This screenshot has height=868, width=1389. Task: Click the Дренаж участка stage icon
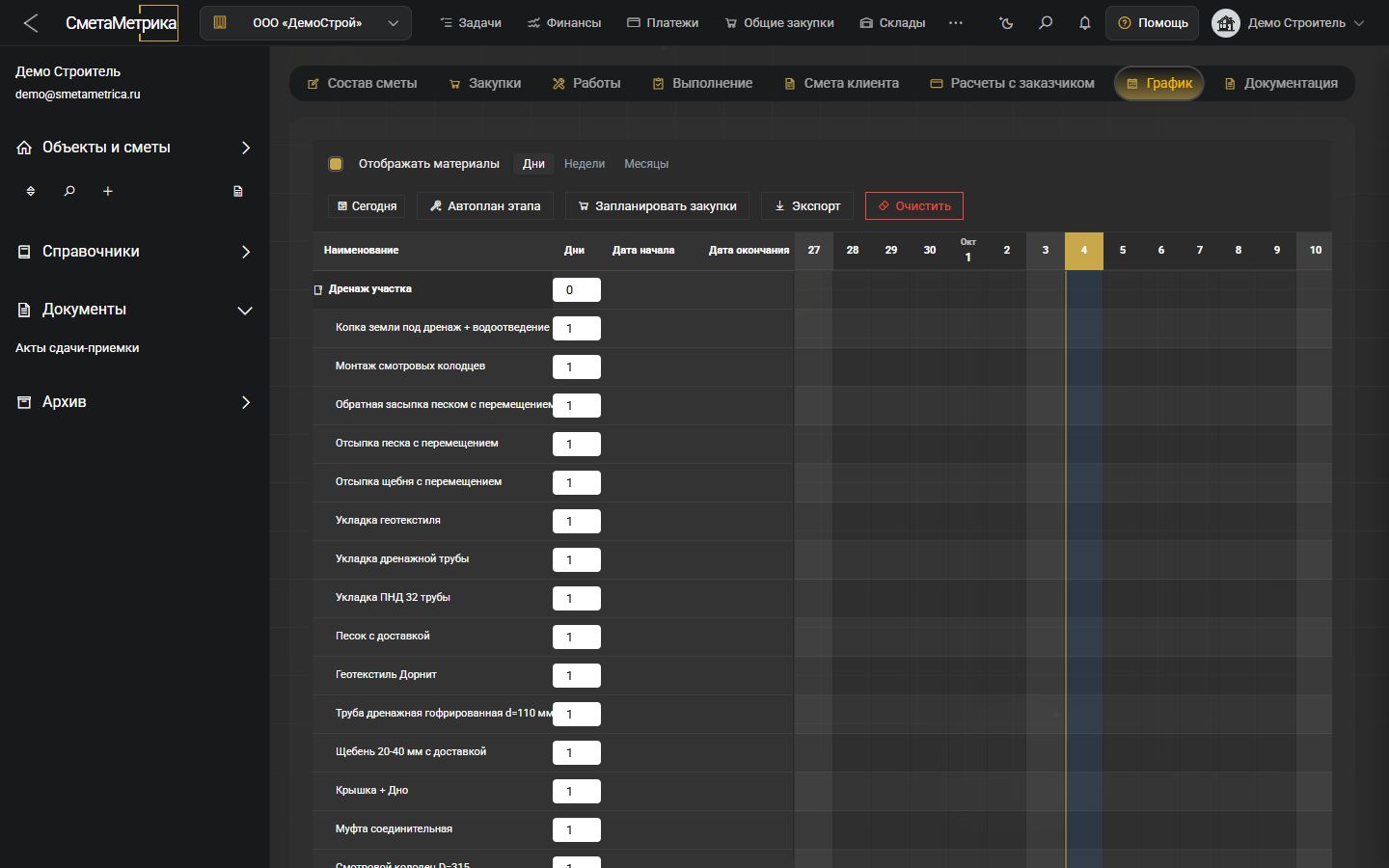pyautogui.click(x=318, y=289)
